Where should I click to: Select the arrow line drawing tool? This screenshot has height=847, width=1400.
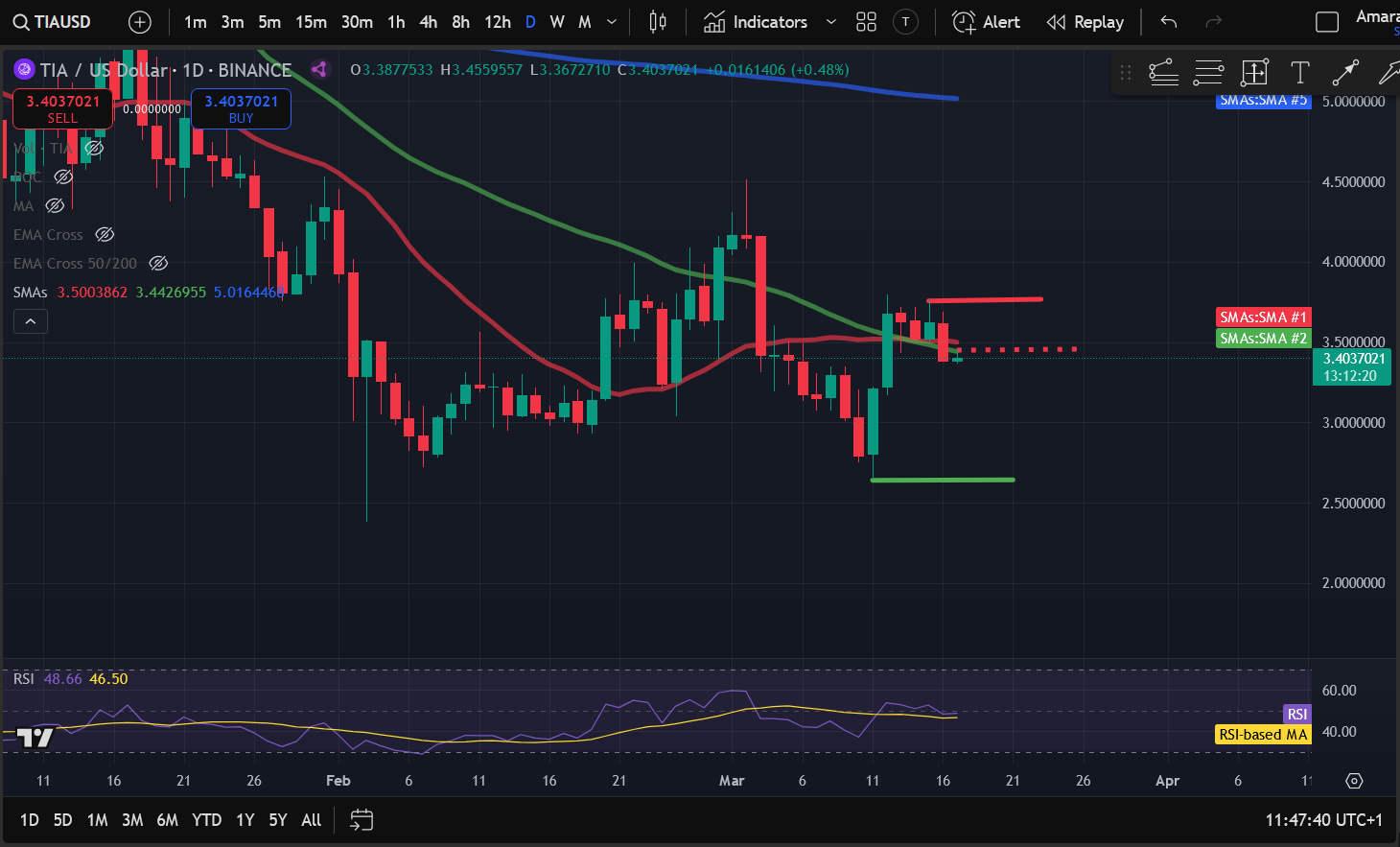1345,72
